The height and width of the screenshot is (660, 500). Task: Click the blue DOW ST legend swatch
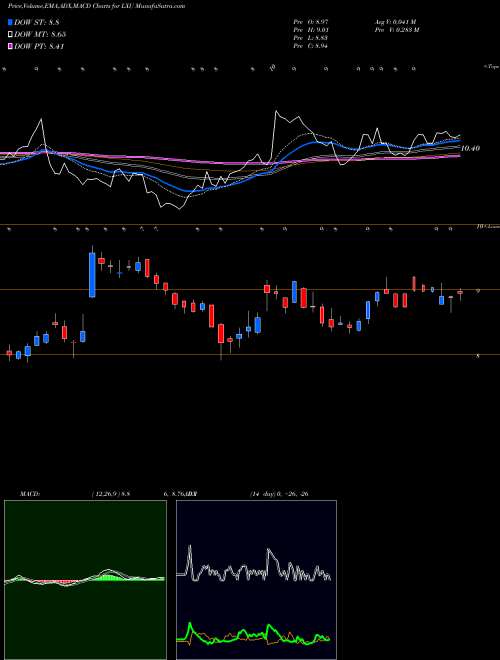pyautogui.click(x=11, y=22)
